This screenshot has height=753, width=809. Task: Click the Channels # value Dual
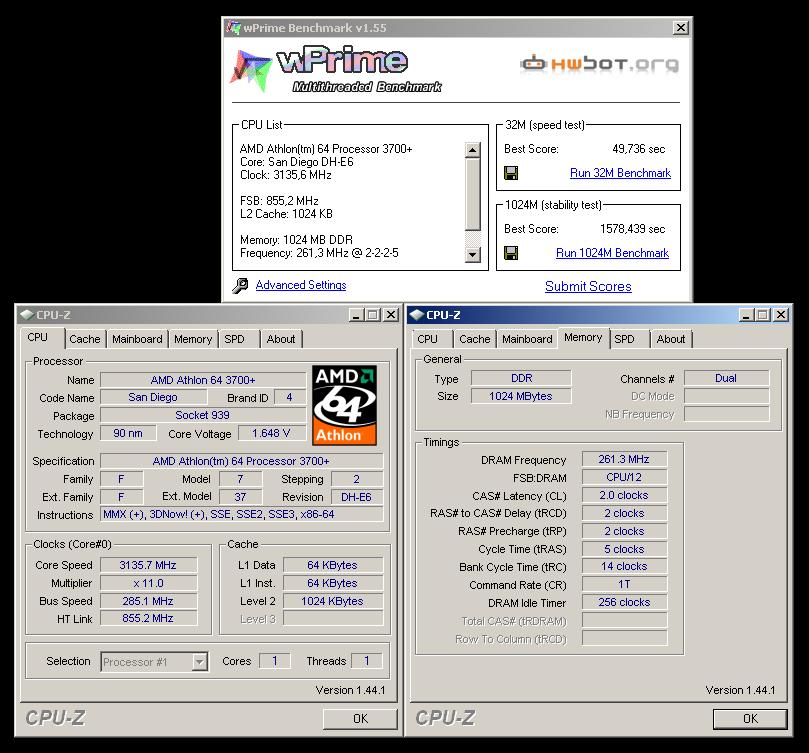click(x=726, y=378)
